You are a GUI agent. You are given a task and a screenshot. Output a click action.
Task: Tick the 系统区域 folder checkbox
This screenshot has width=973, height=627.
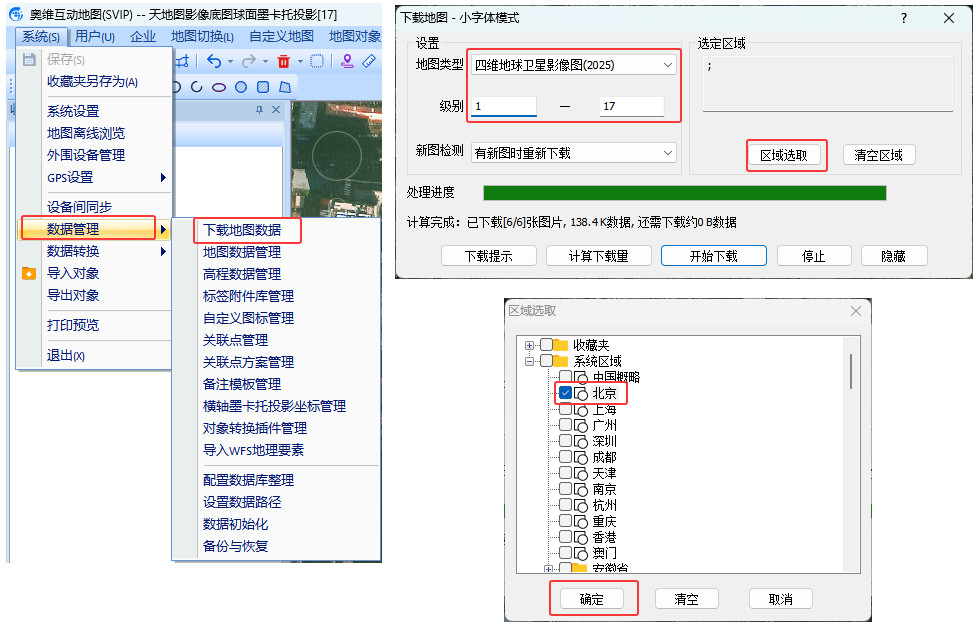tap(546, 361)
